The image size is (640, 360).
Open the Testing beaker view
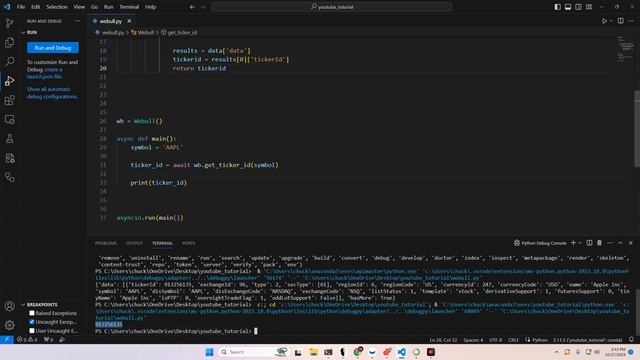[9, 139]
